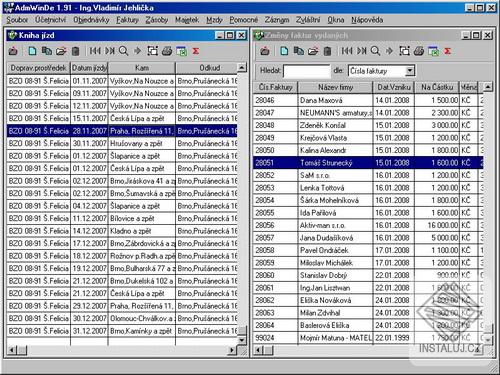Click scroll left arrow in Změny faktur table

pyautogui.click(x=258, y=350)
